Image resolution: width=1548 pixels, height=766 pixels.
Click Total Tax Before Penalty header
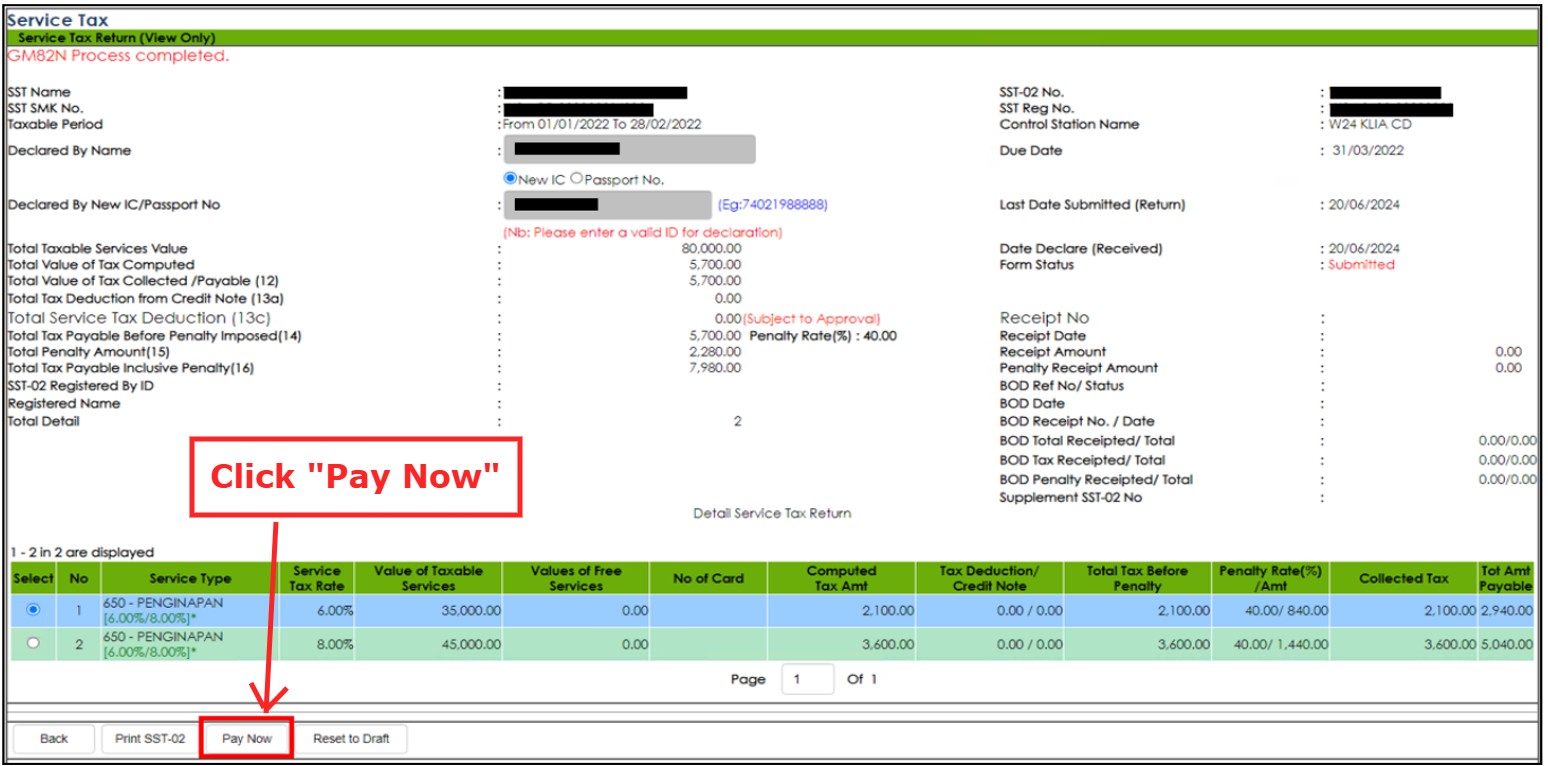(1137, 578)
